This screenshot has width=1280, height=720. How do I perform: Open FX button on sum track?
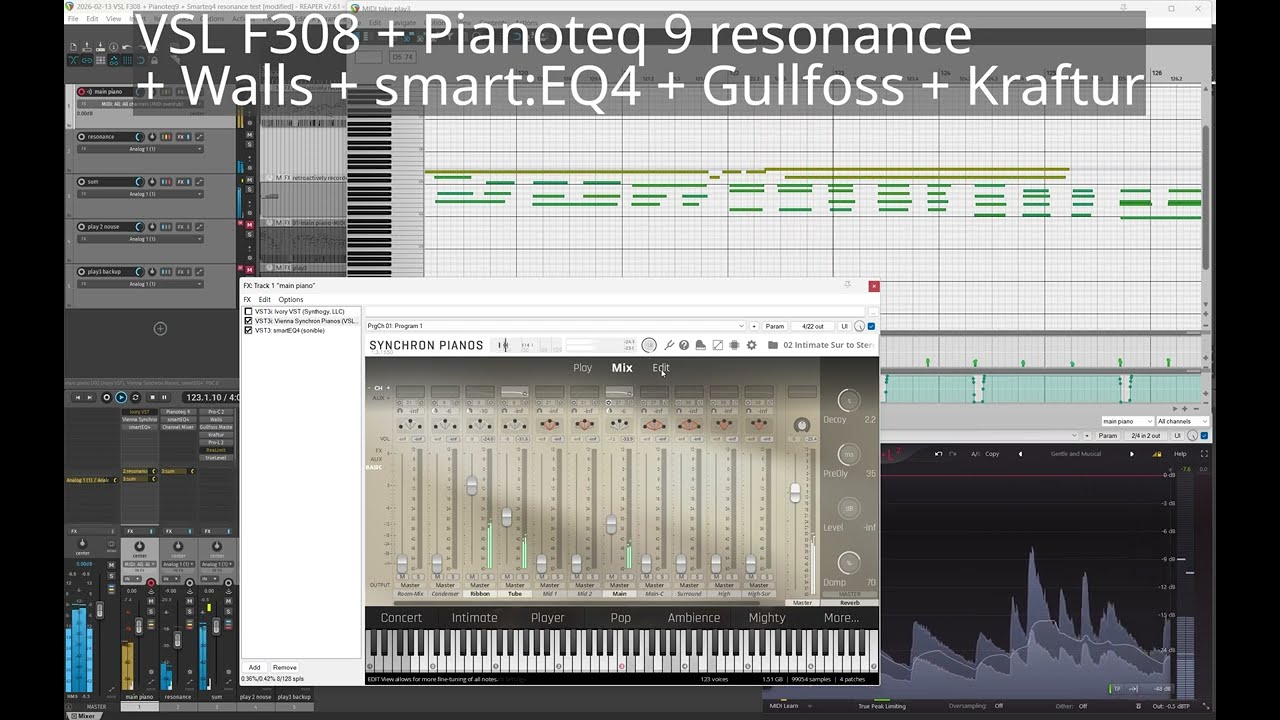(181, 182)
